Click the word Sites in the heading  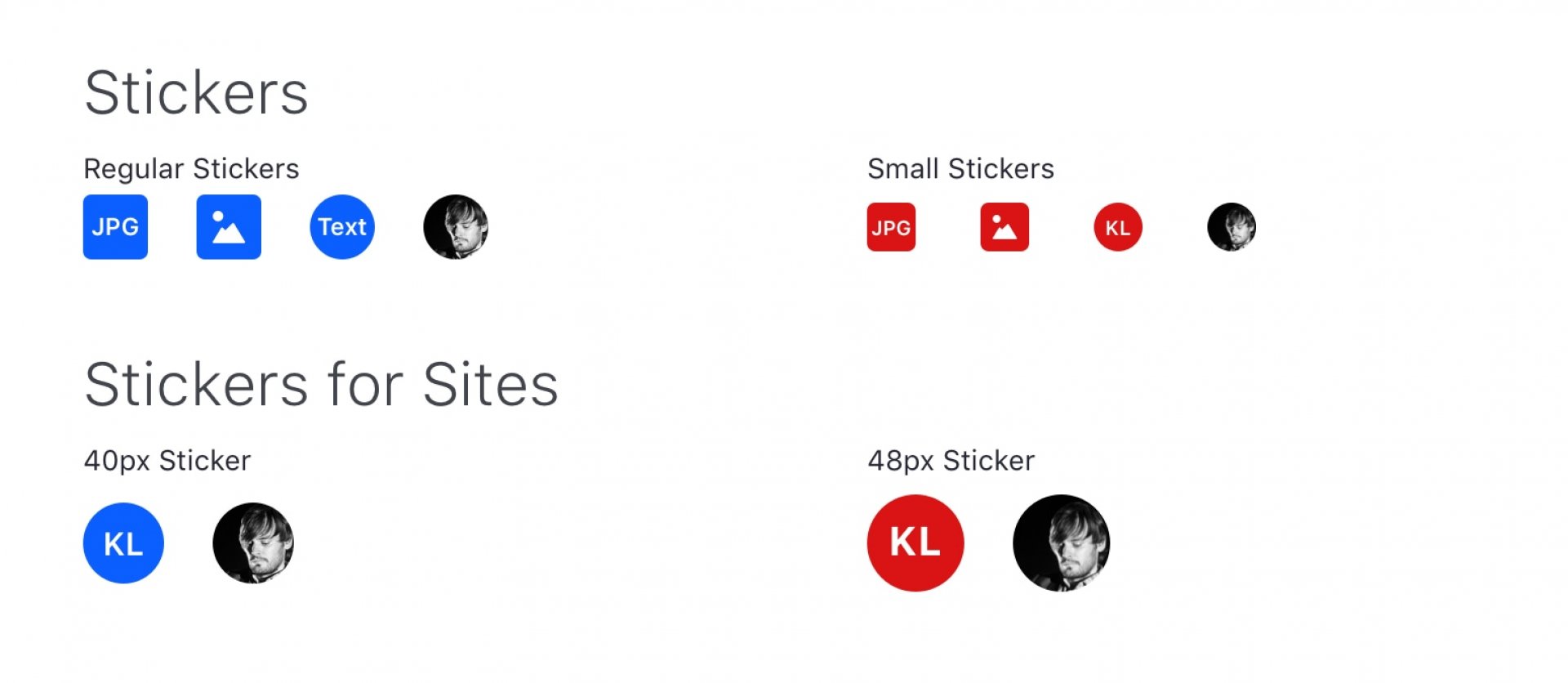pyautogui.click(x=490, y=385)
